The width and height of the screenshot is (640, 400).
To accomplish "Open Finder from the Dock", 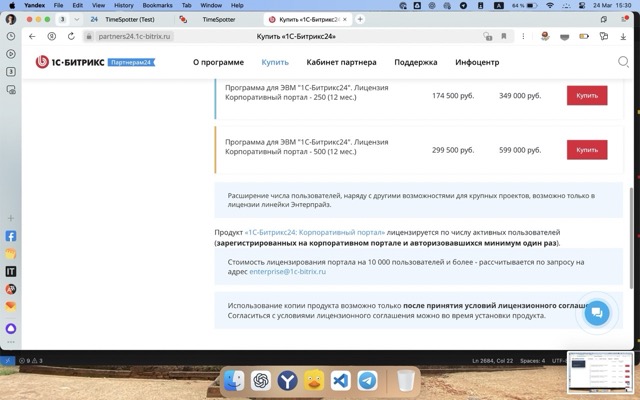I will (x=233, y=381).
